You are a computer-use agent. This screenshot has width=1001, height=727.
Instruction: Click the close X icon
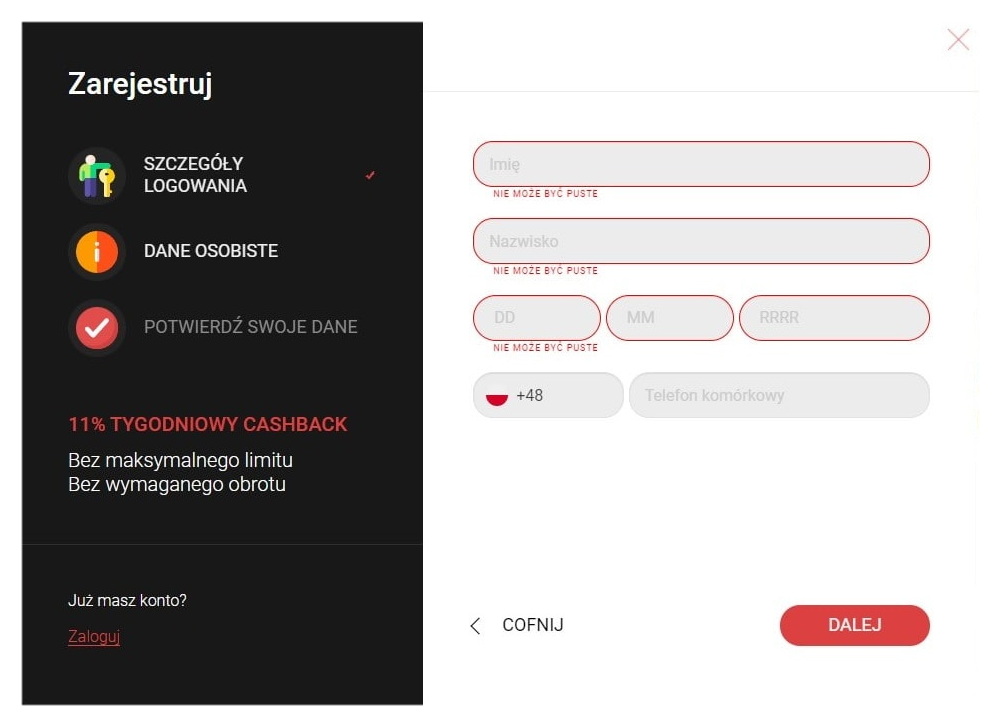tap(957, 40)
